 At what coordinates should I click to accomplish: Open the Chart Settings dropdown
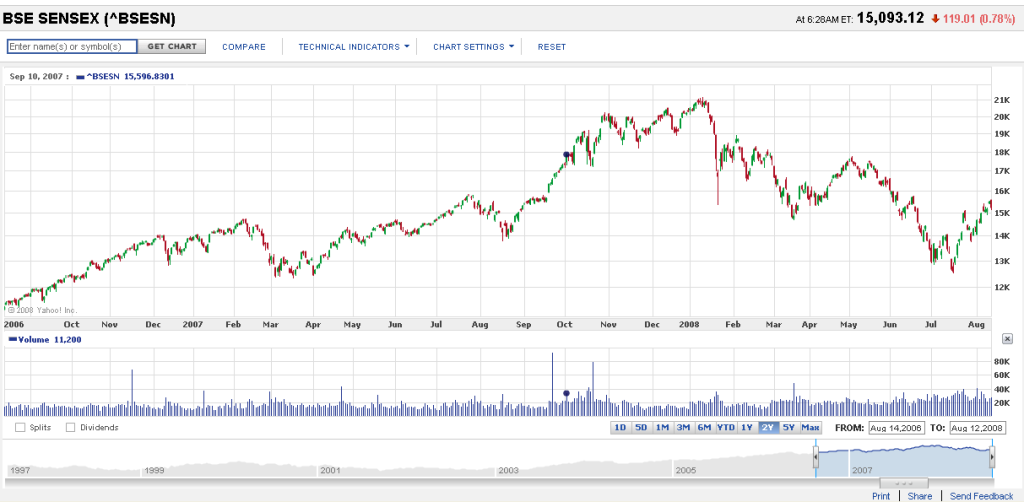pyautogui.click(x=473, y=47)
